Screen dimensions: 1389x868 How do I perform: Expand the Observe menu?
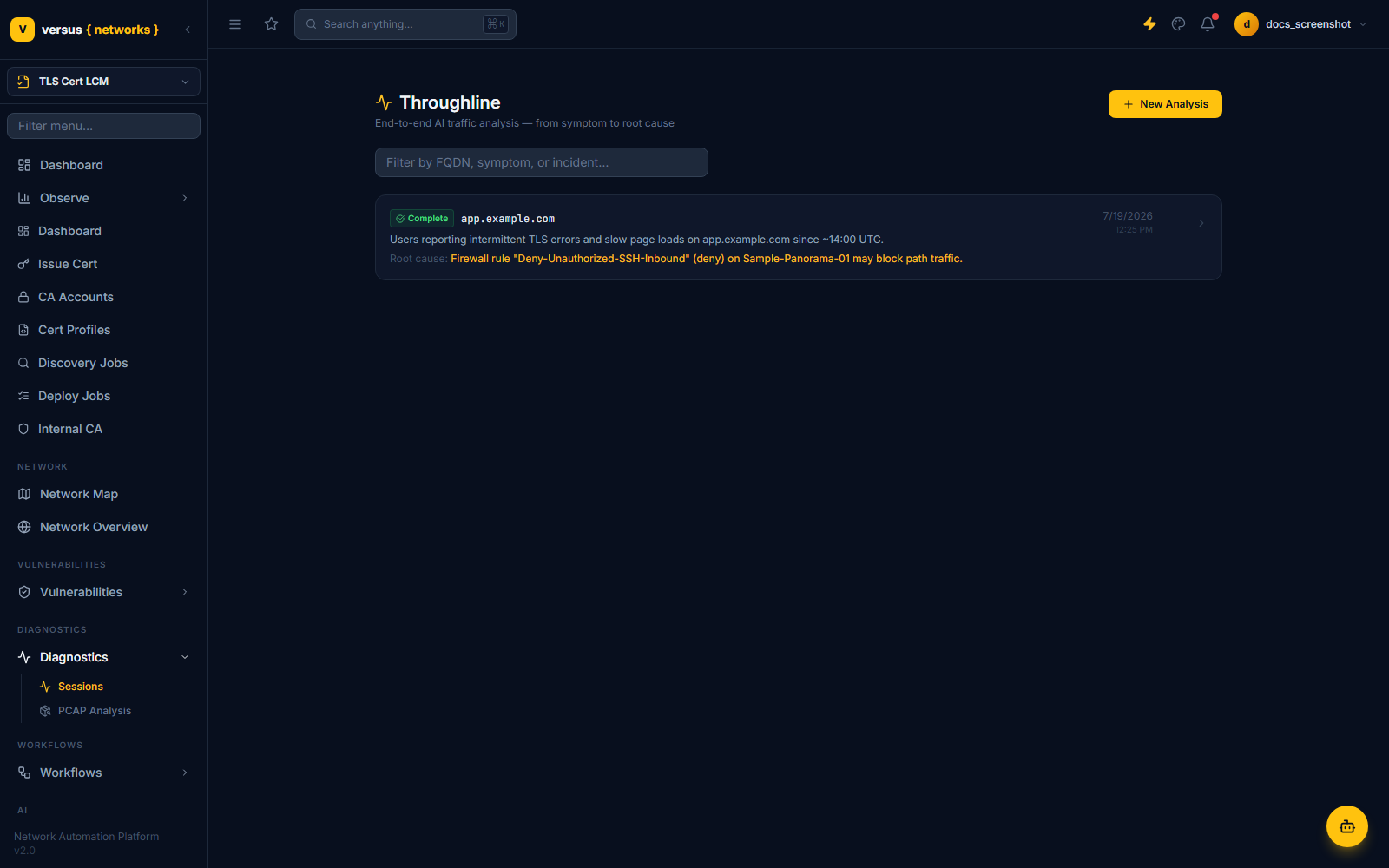click(103, 198)
